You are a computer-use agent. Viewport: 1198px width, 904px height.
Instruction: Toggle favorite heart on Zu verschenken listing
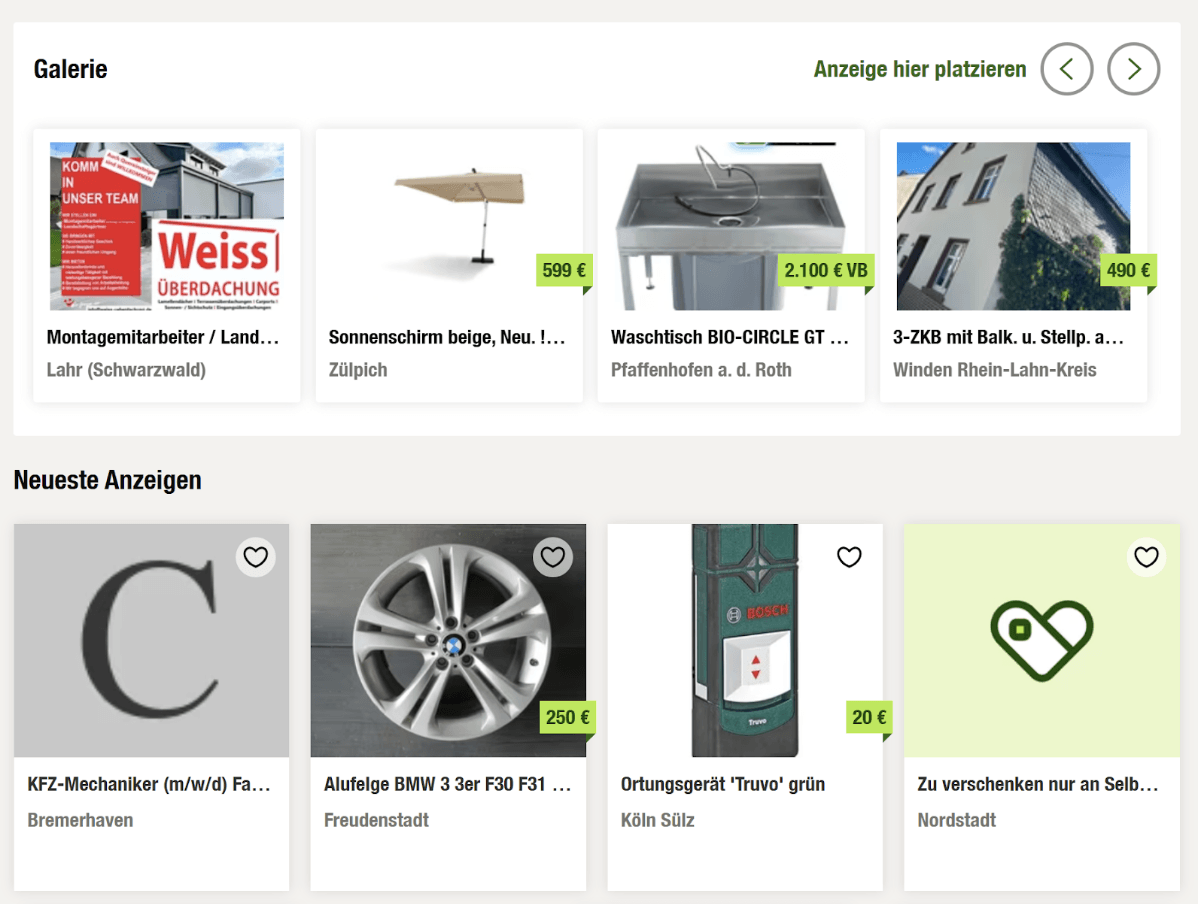pos(1146,557)
